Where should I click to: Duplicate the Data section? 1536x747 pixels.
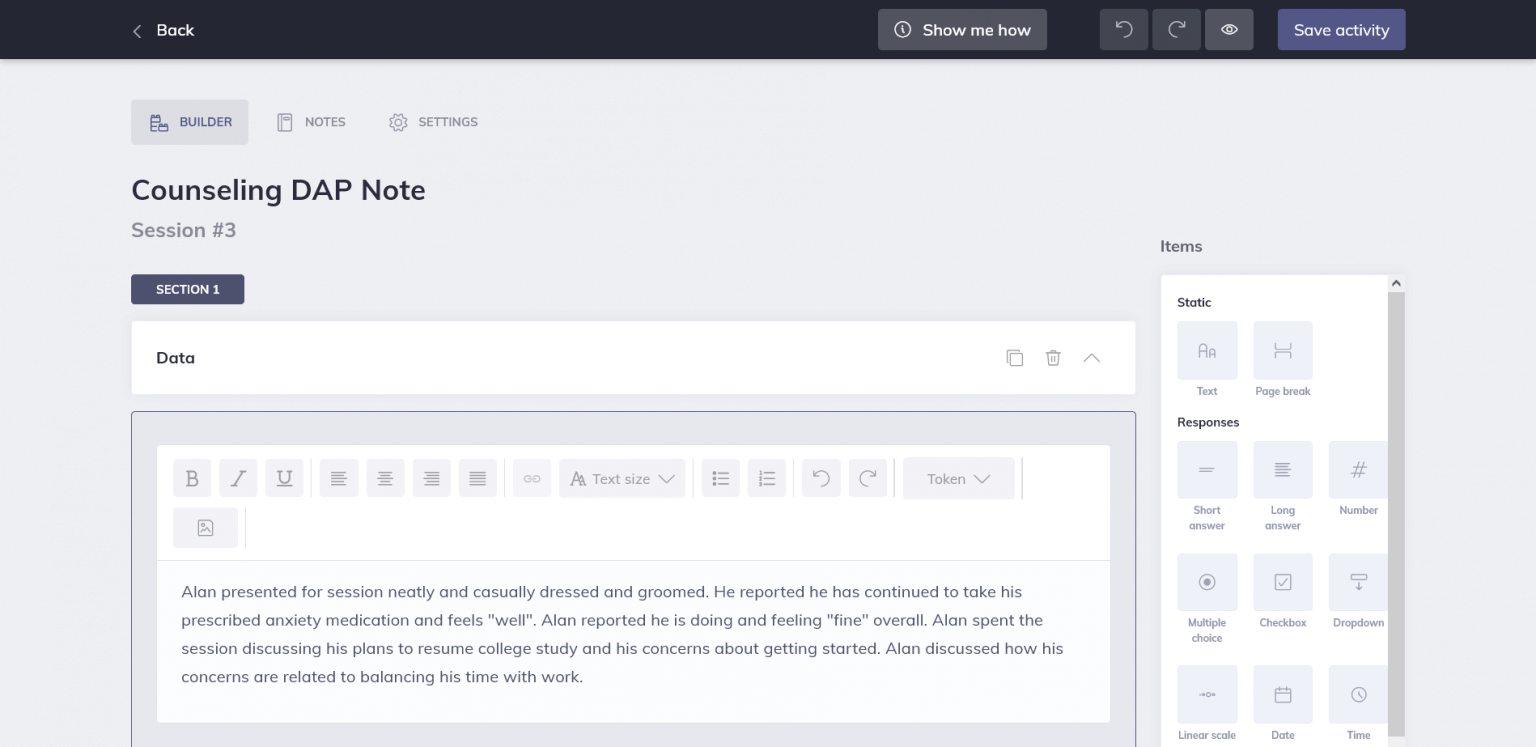tap(1015, 357)
